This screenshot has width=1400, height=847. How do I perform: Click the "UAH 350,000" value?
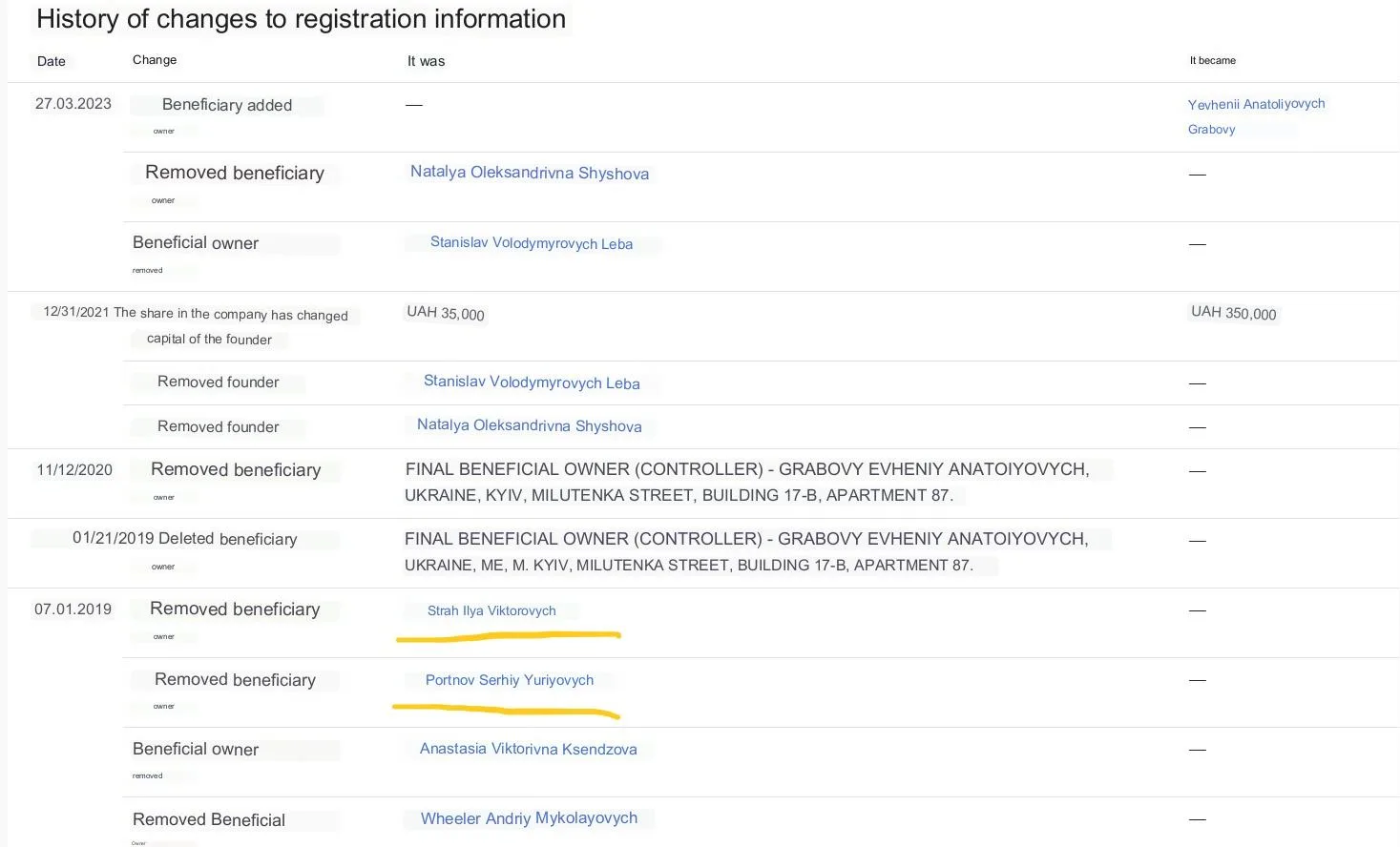pyautogui.click(x=1234, y=313)
